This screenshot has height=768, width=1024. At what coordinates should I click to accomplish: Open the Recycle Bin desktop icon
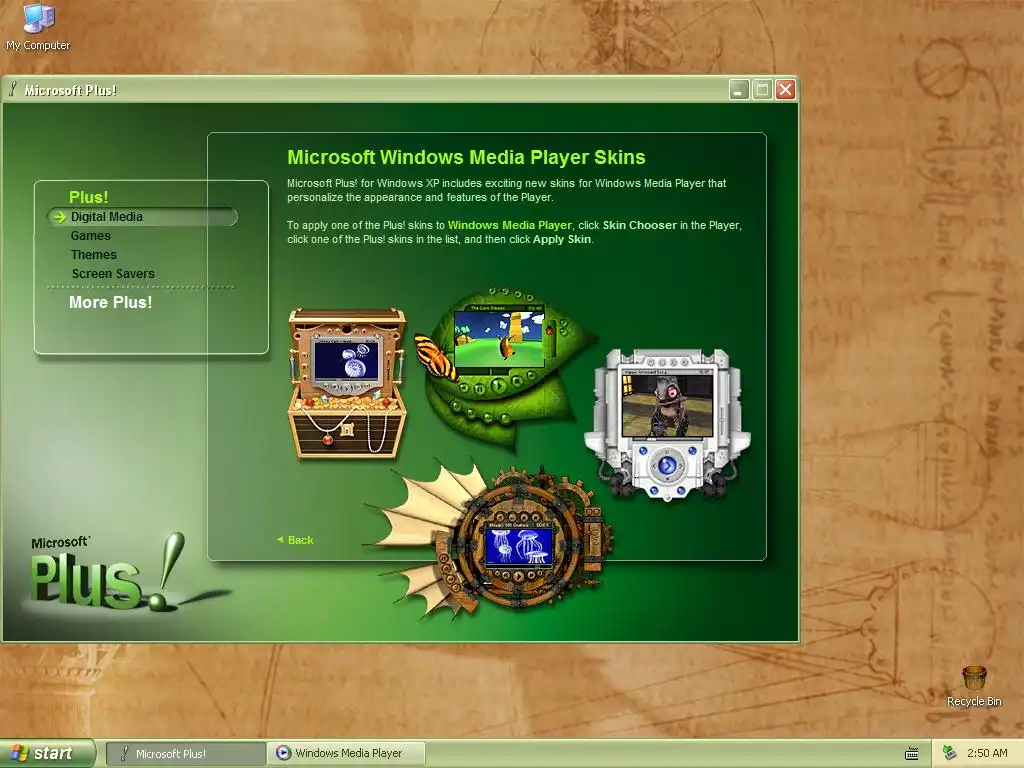click(x=974, y=687)
